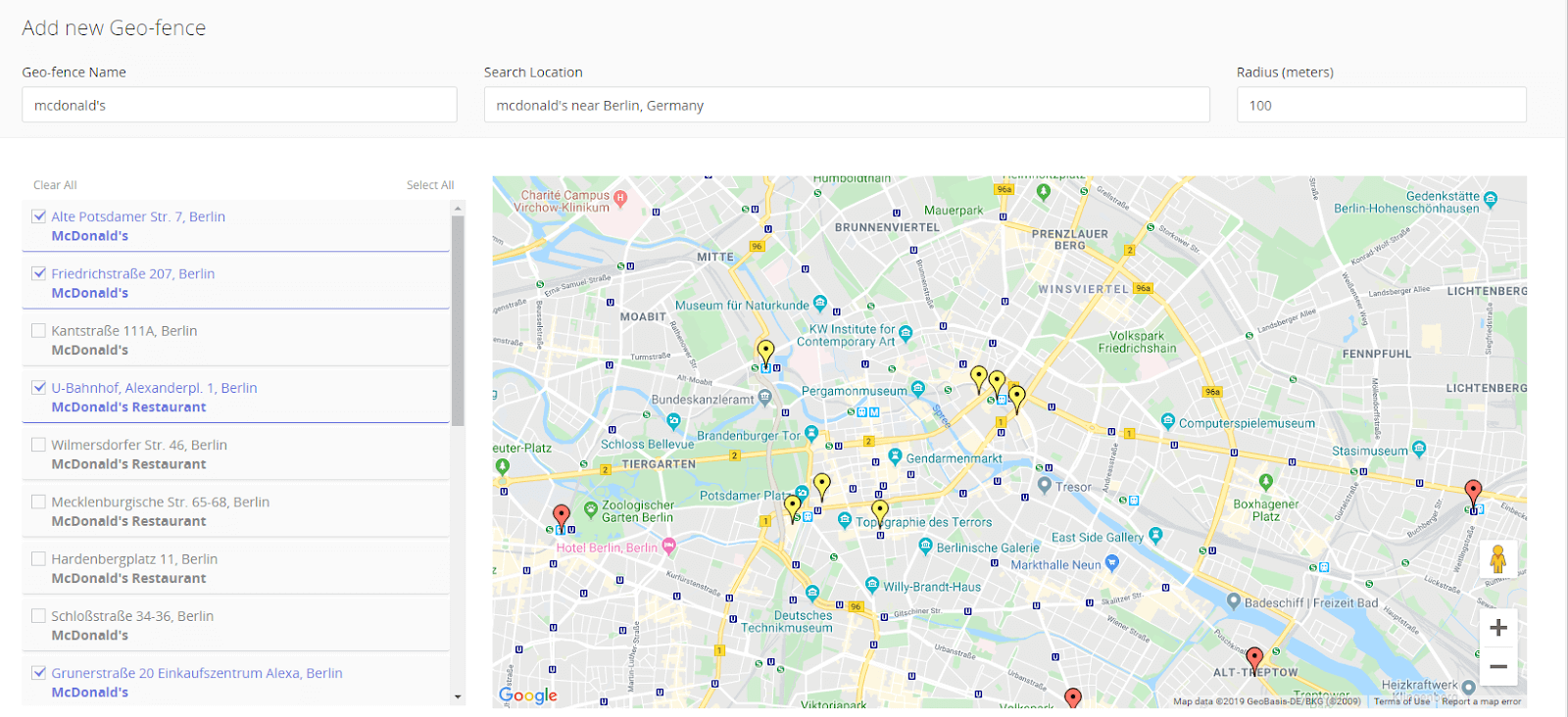
Task: Select Schloss Bellevue landmark icon
Action: (673, 421)
